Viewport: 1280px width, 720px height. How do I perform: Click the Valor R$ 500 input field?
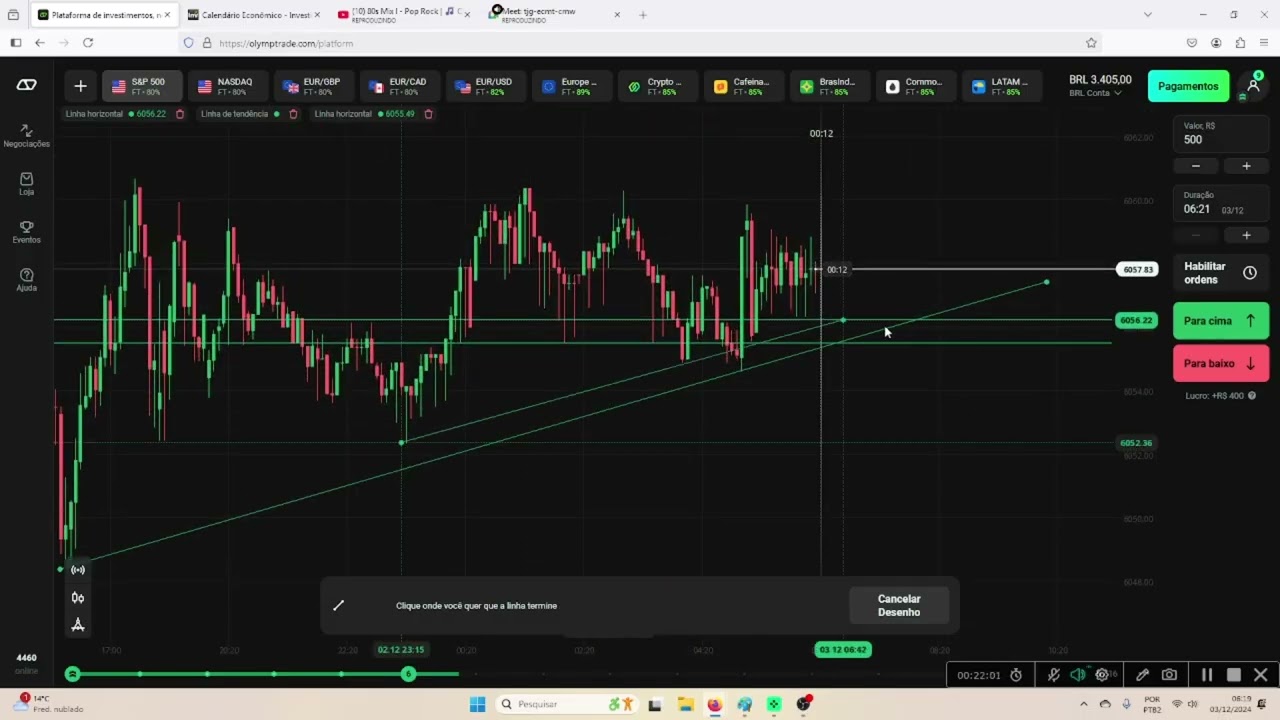pos(1221,134)
